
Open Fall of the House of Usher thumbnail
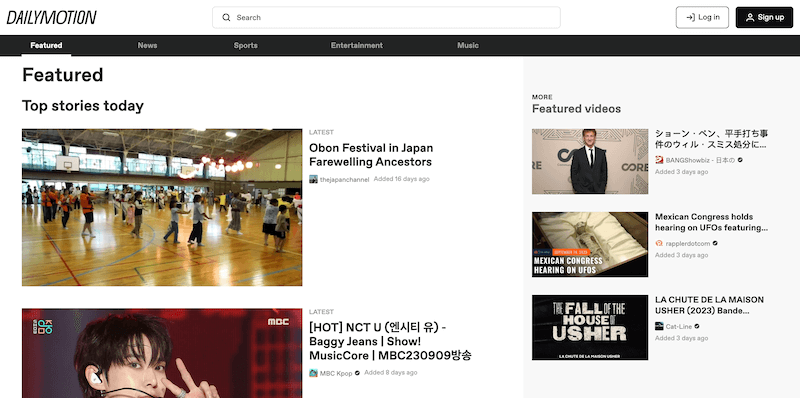pos(590,328)
